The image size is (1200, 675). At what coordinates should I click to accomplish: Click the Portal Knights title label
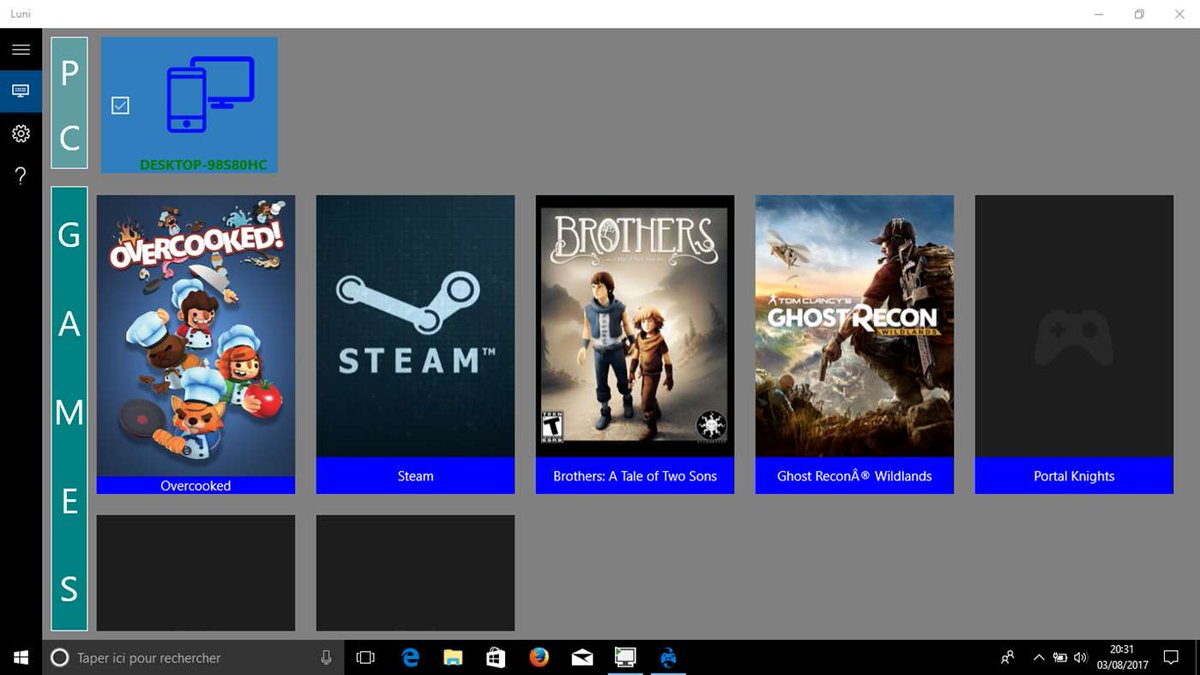click(1074, 476)
